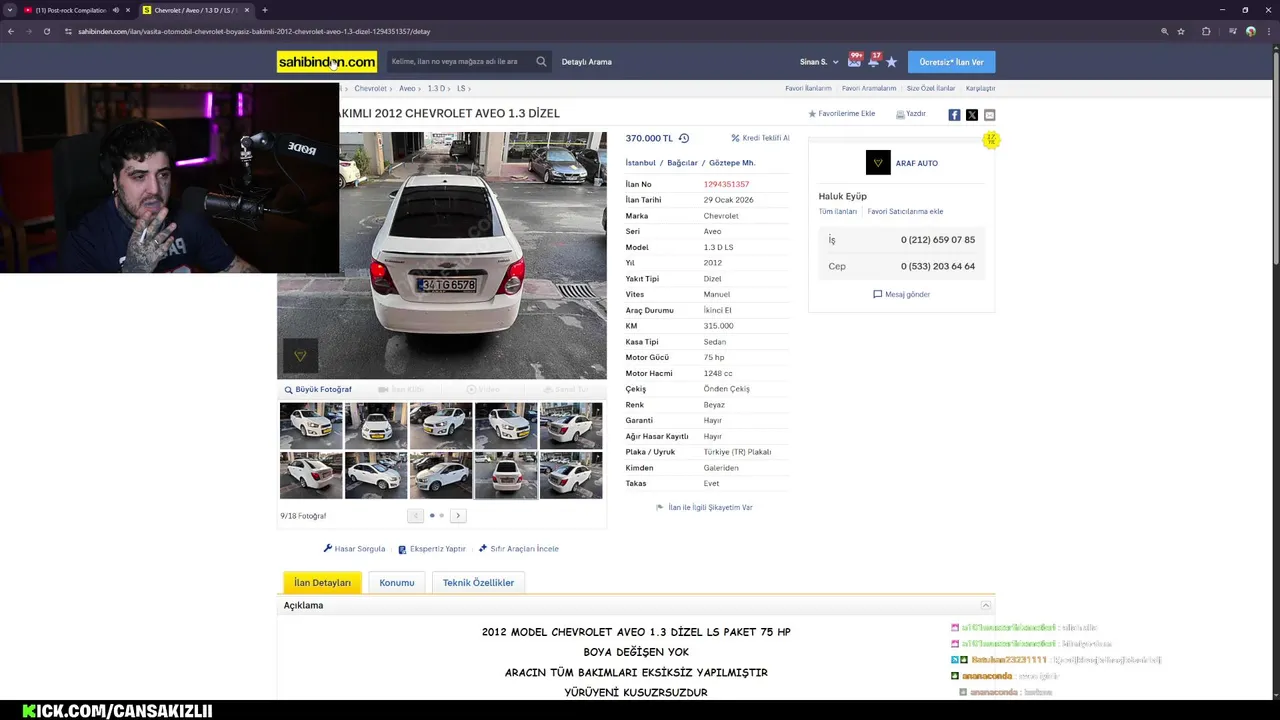Switch to the İlan Detayları tab
Screen dimensions: 1280x720
322,583
